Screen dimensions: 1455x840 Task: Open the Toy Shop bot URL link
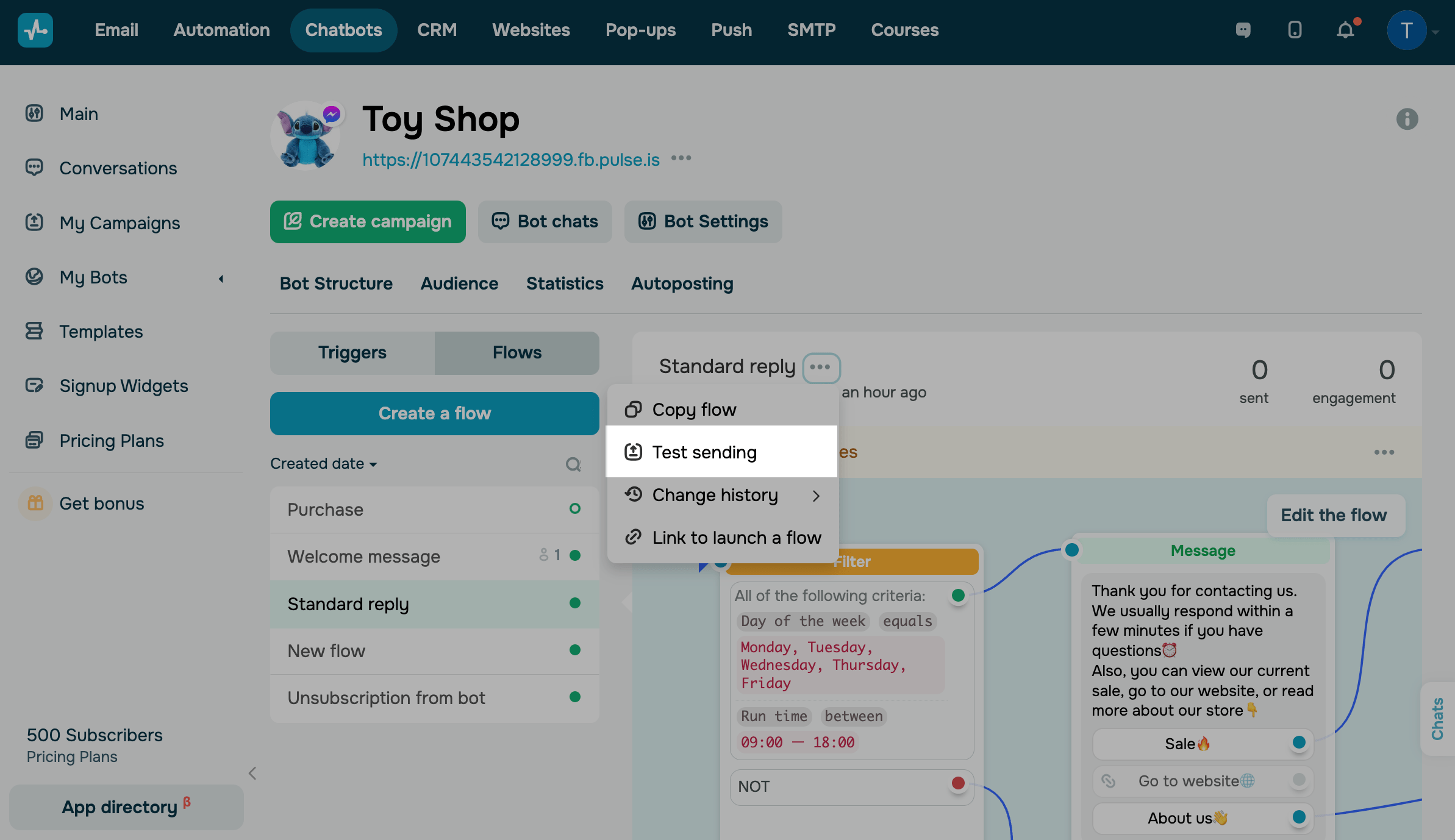pyautogui.click(x=510, y=160)
